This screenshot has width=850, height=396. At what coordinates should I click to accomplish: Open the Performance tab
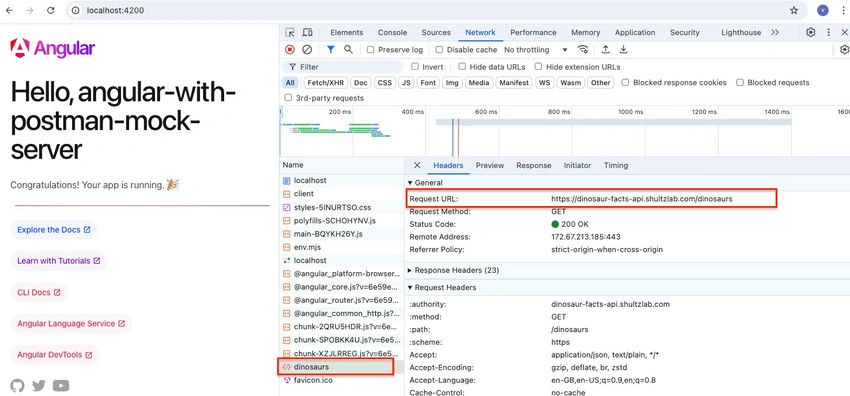pos(533,33)
